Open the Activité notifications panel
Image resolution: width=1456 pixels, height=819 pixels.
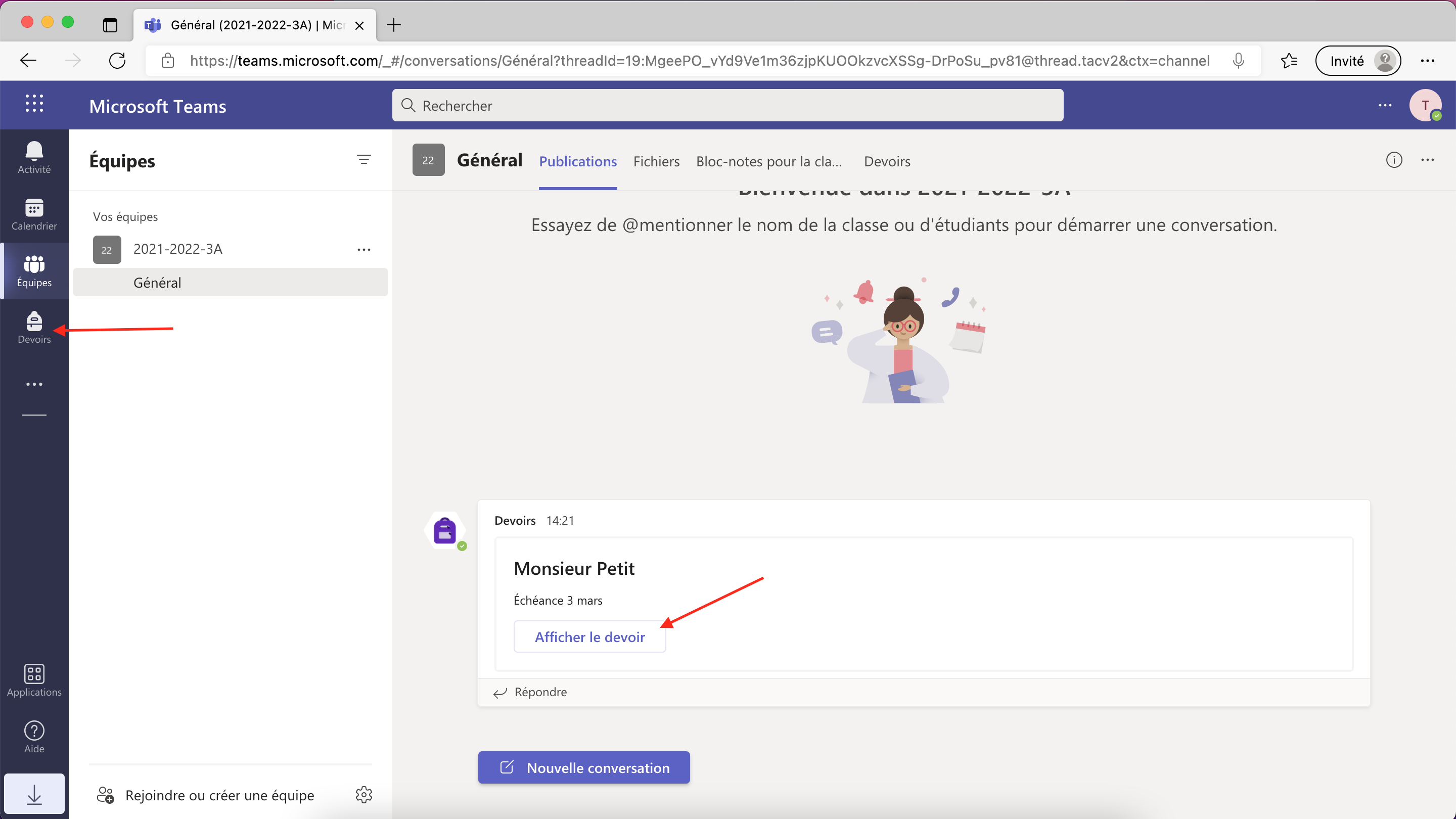34,158
